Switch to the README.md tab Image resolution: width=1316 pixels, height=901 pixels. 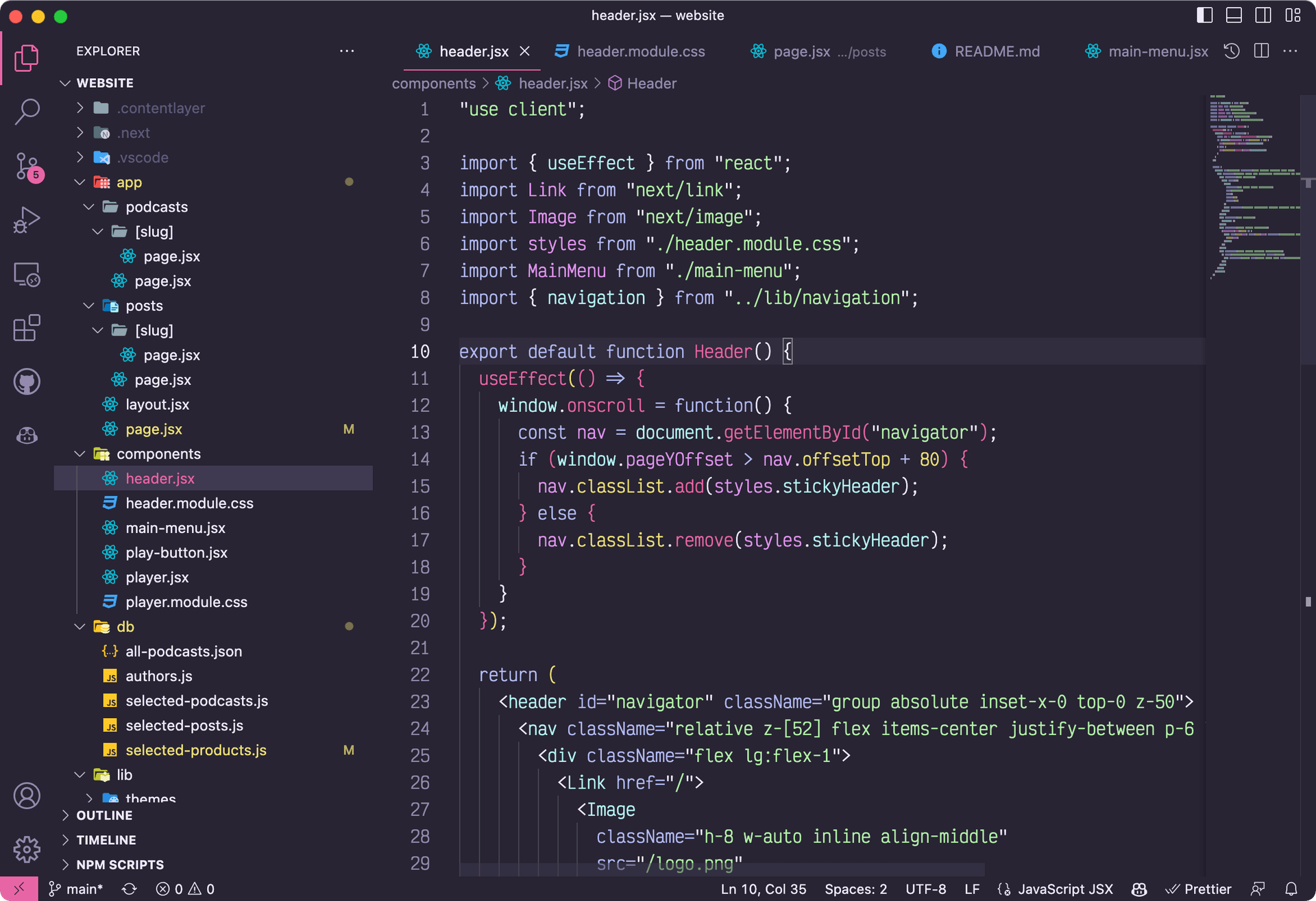pos(997,51)
